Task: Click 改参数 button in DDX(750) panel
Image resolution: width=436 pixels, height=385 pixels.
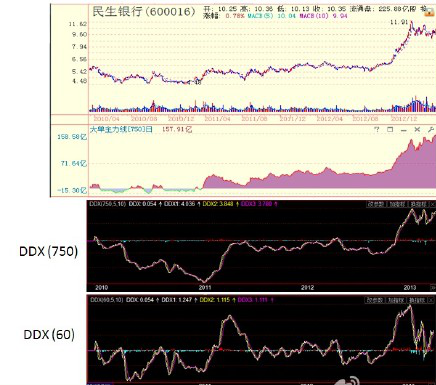Action: pos(376,204)
